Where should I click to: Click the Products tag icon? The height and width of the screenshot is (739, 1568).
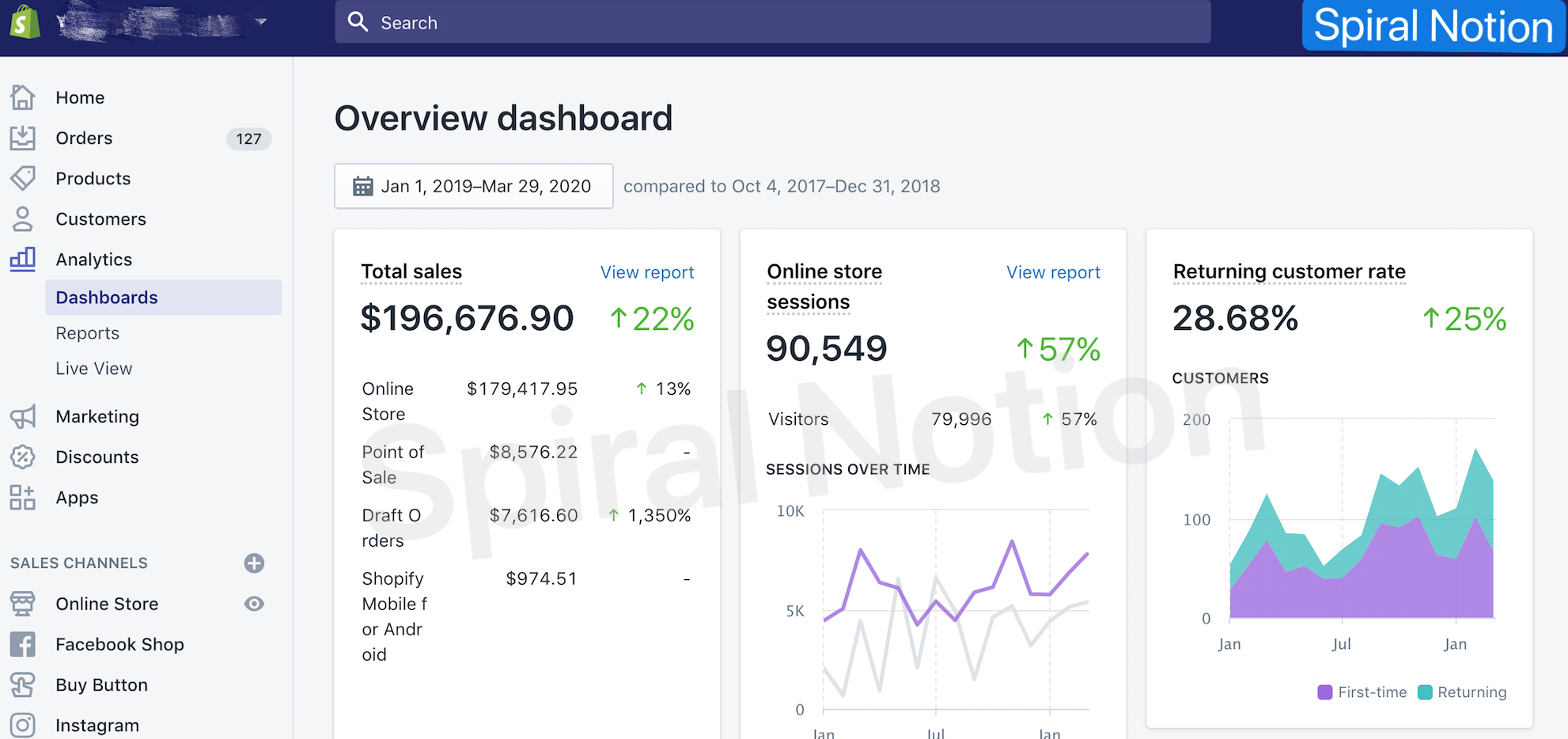point(23,178)
